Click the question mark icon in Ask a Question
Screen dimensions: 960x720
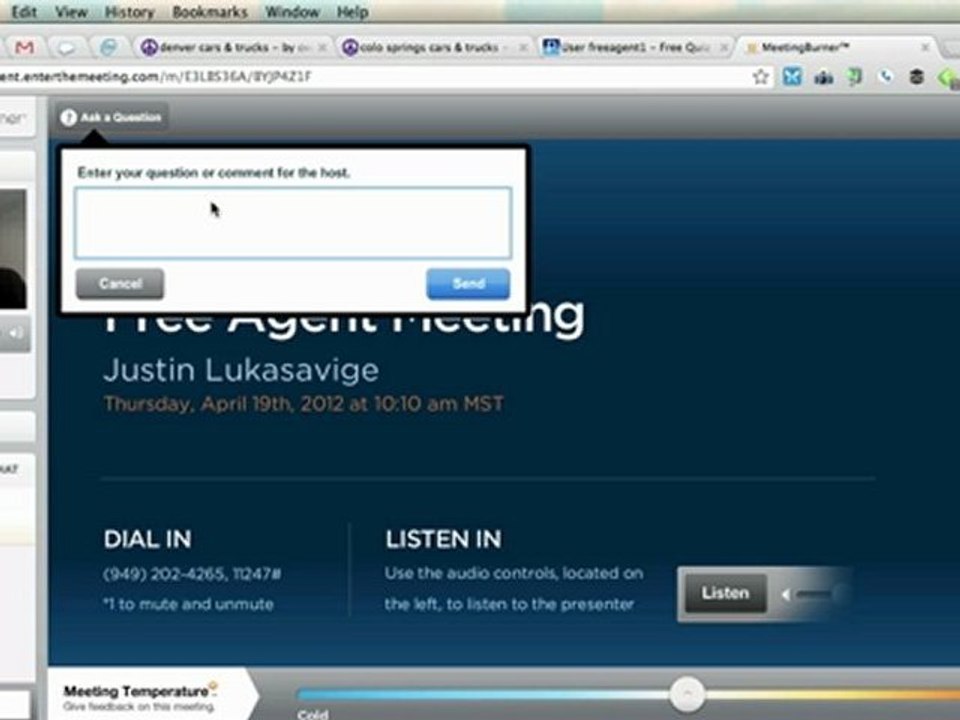pos(69,117)
